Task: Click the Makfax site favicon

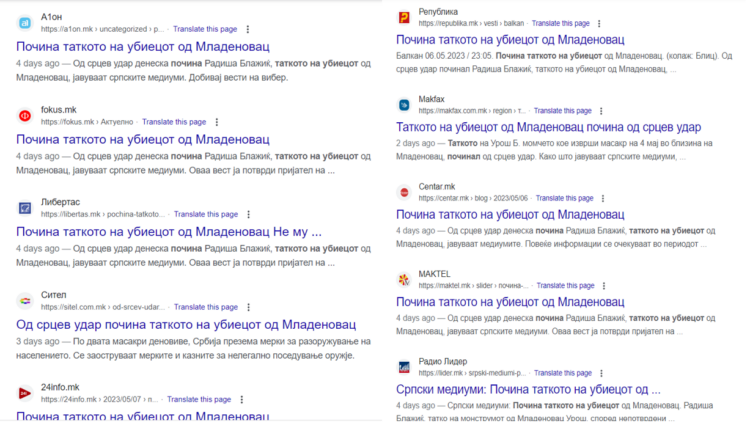Action: click(403, 105)
